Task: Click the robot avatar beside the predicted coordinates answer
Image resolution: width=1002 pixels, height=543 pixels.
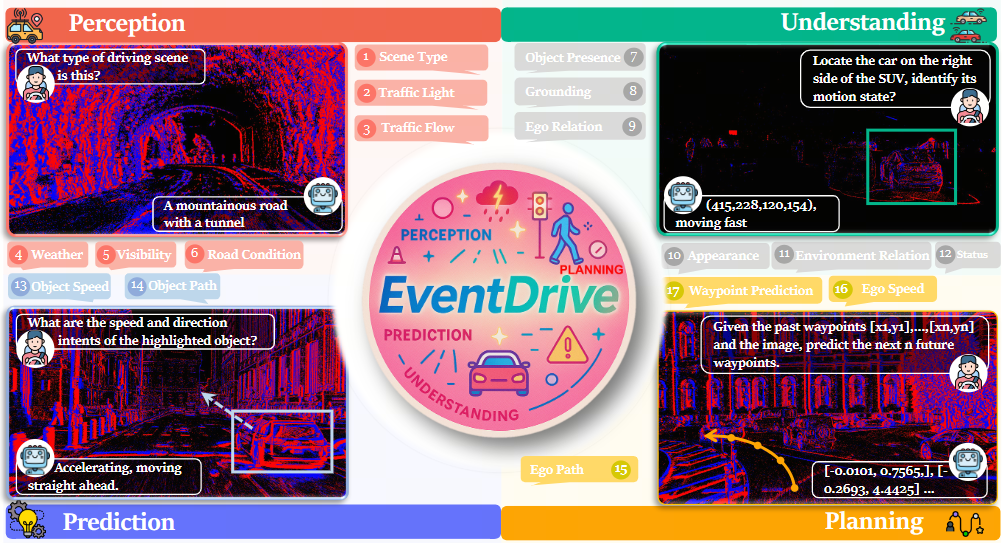Action: click(968, 461)
